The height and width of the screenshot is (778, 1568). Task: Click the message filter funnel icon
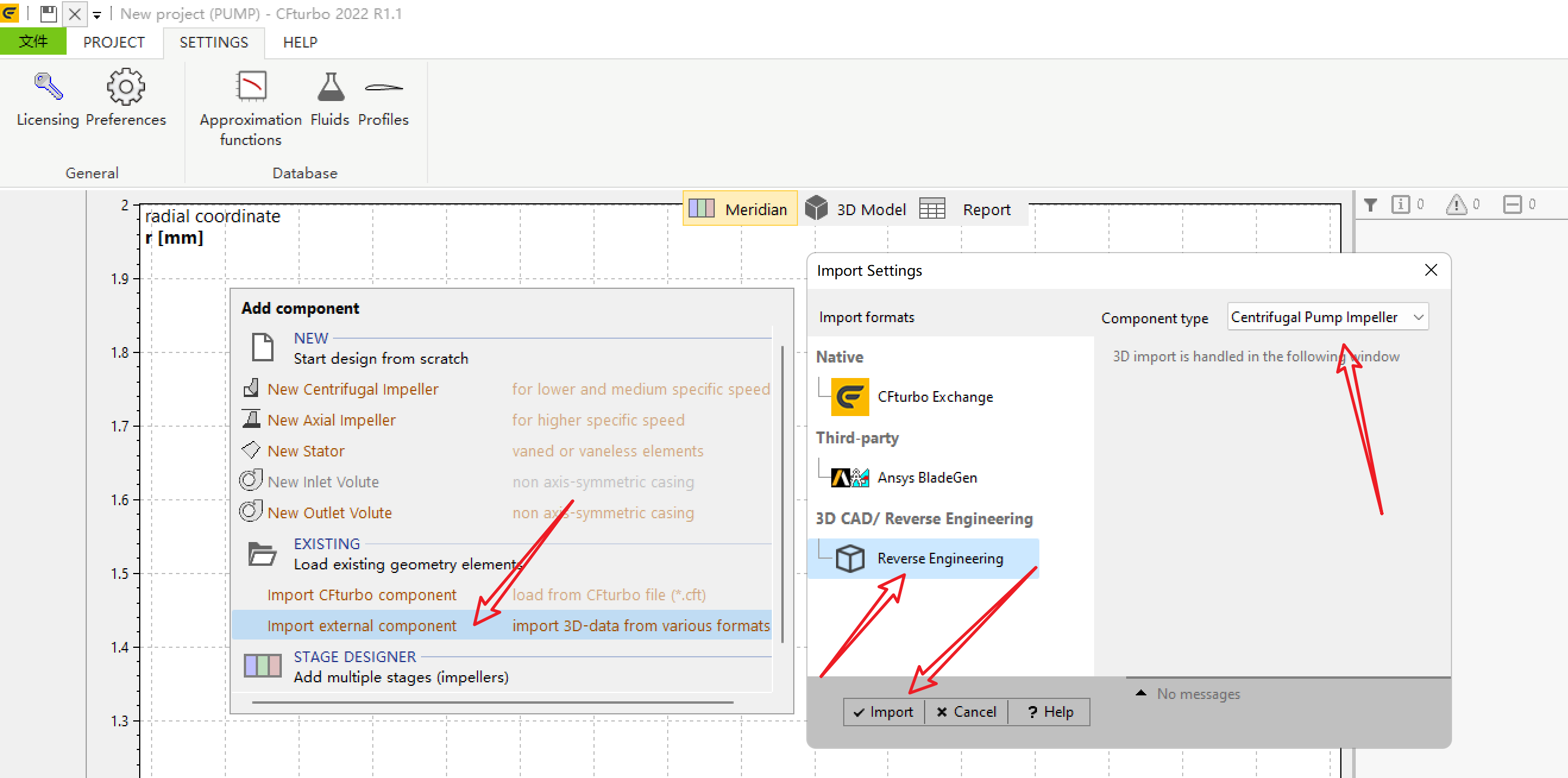pyautogui.click(x=1371, y=205)
